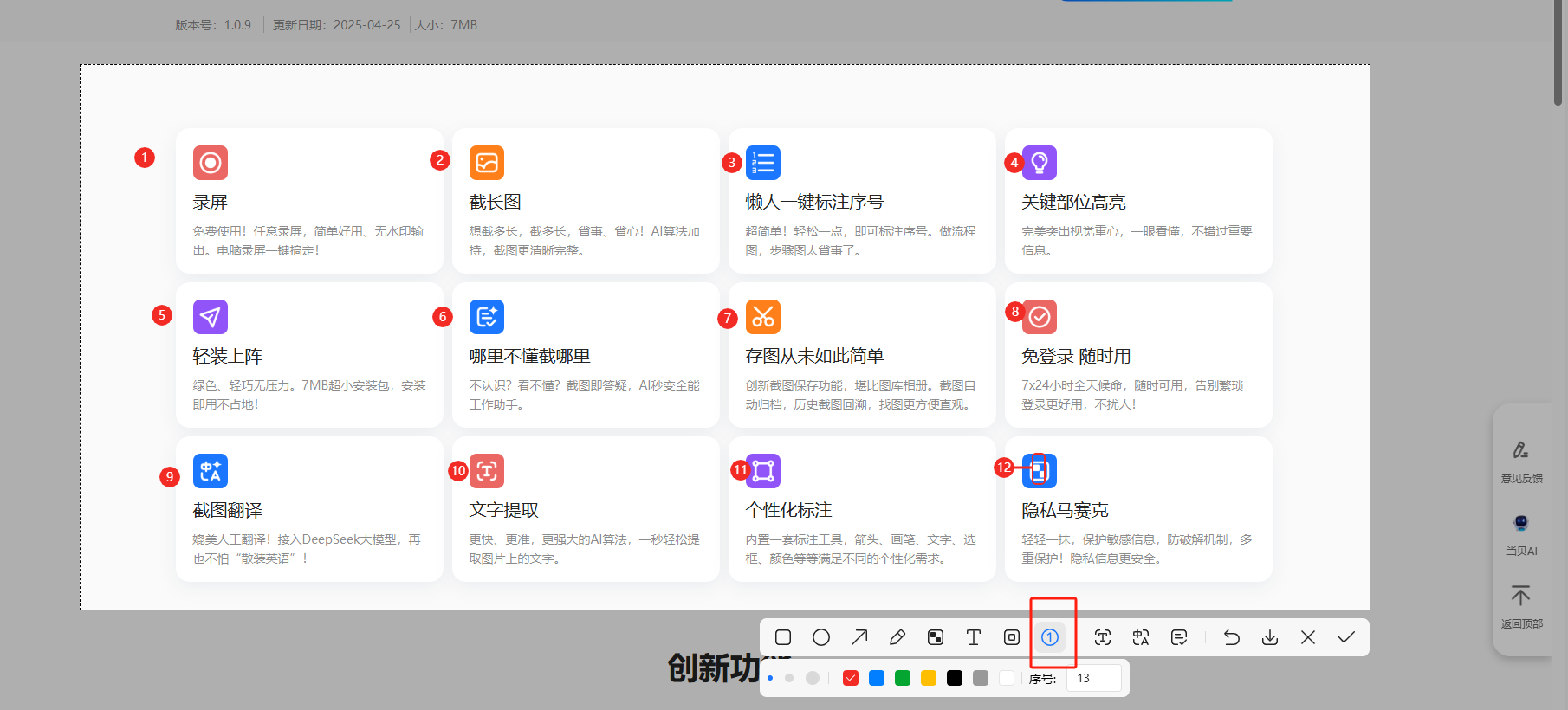
Task: Click the 更新日期: 2025-04-25 text
Action: [337, 25]
